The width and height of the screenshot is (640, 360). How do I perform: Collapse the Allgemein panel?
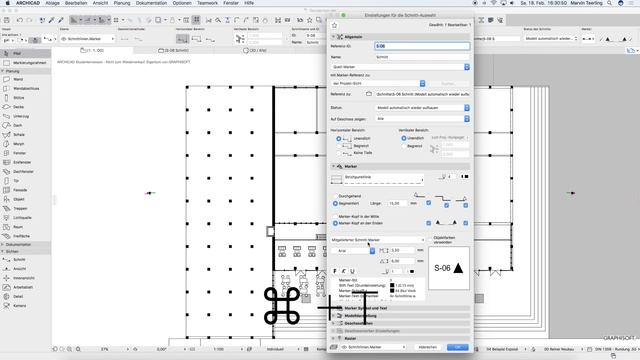click(x=333, y=37)
